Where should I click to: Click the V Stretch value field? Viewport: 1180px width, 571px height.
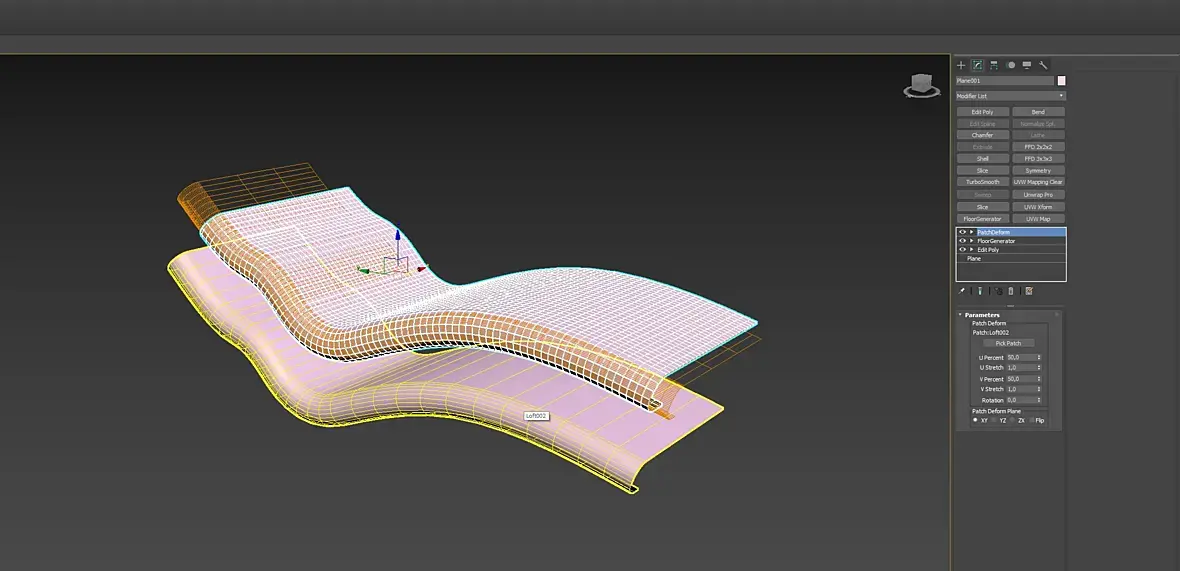click(x=1021, y=389)
